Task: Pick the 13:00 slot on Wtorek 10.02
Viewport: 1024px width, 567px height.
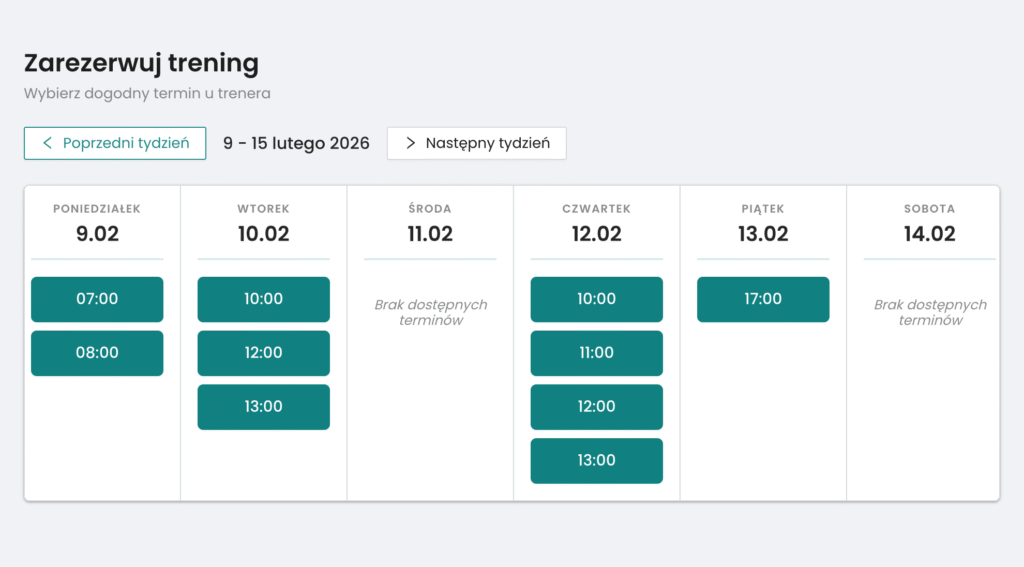Action: [264, 407]
